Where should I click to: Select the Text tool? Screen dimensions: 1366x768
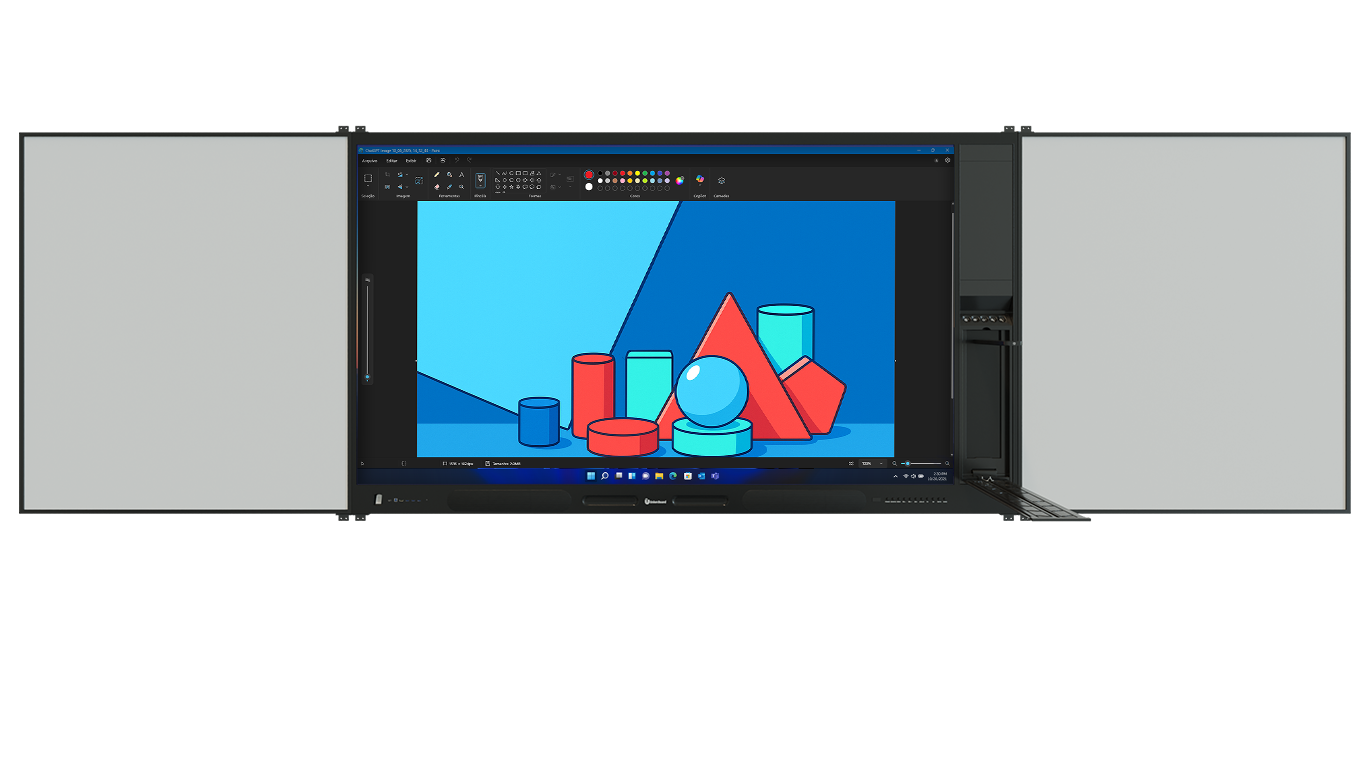pyautogui.click(x=461, y=174)
